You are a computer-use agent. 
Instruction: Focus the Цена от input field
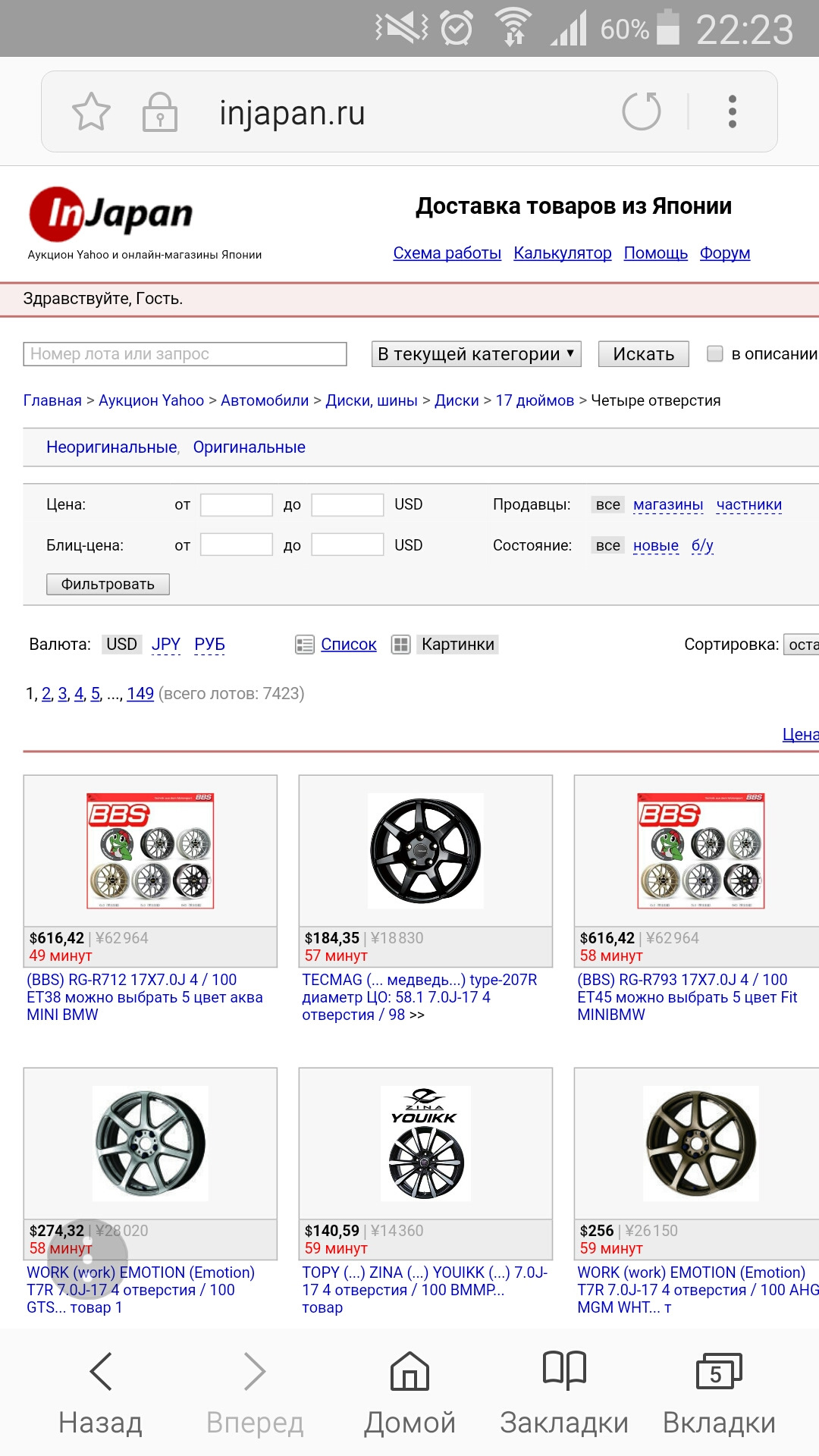click(237, 505)
